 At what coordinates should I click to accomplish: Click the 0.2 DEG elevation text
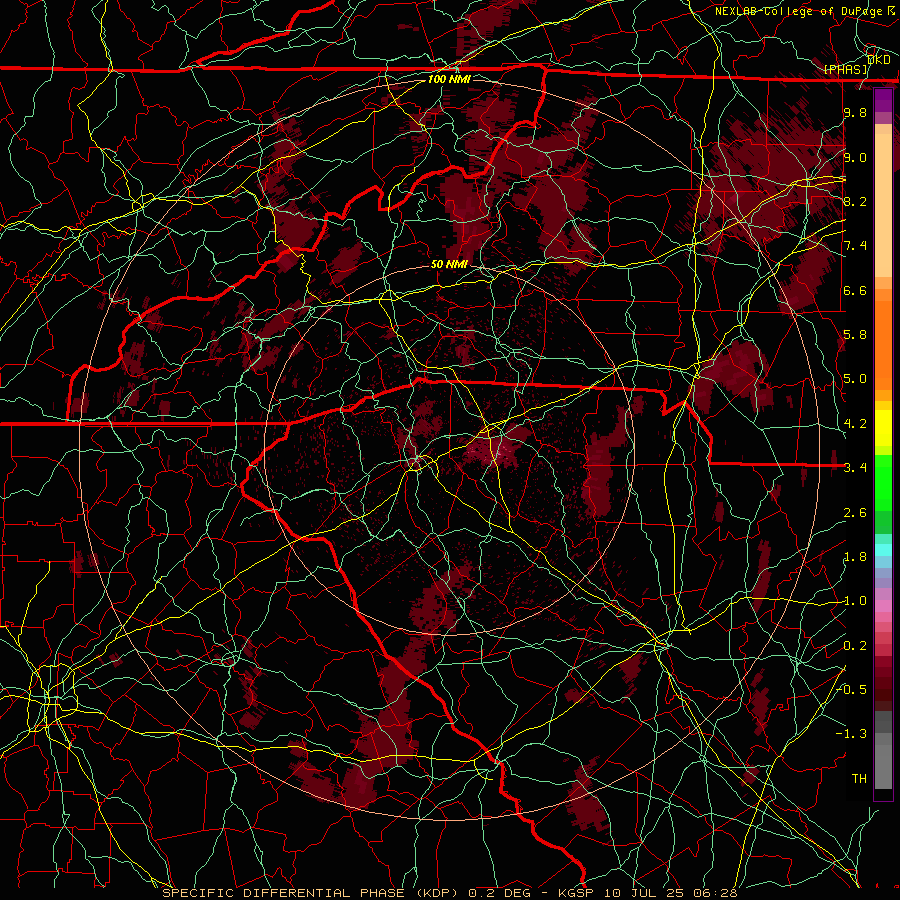(x=499, y=893)
